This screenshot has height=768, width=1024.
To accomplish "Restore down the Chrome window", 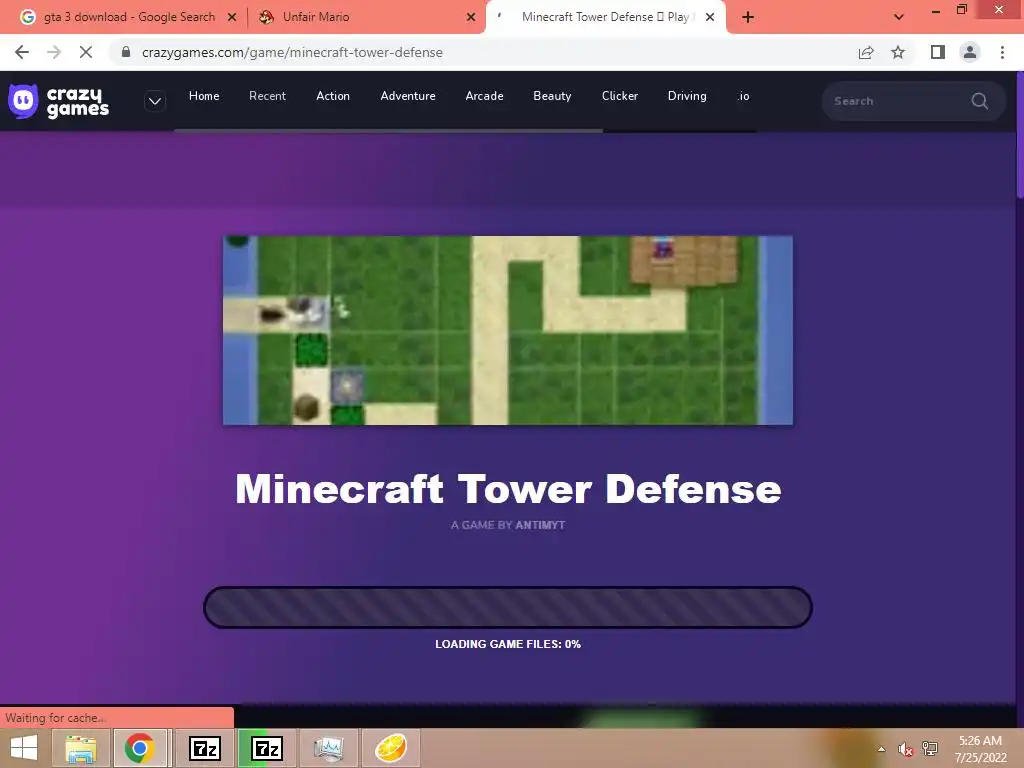I will (x=962, y=10).
